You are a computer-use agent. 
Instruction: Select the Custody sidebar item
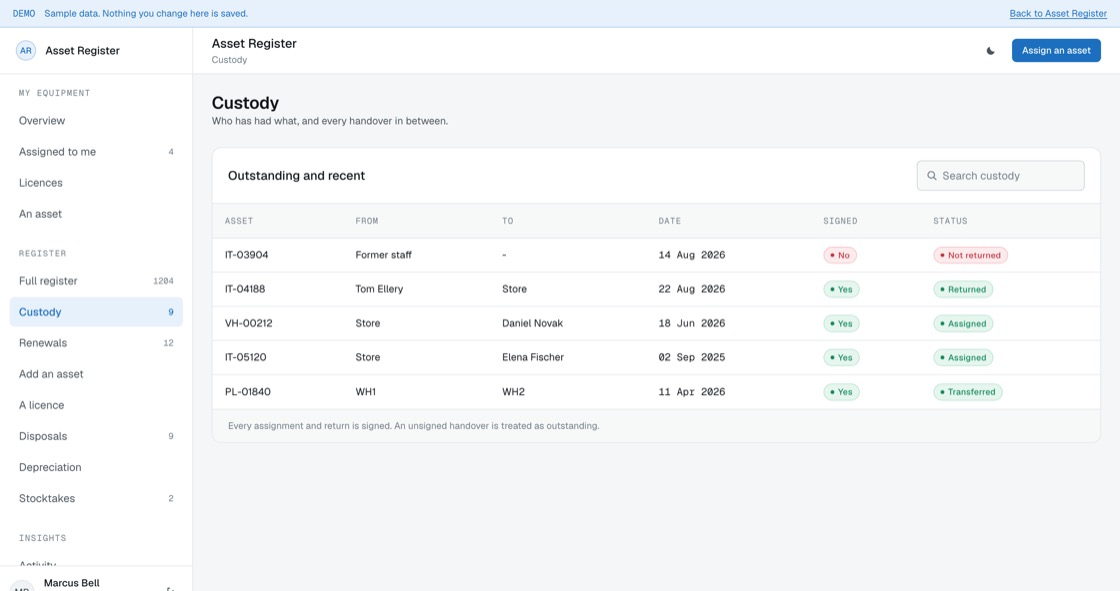(x=96, y=312)
